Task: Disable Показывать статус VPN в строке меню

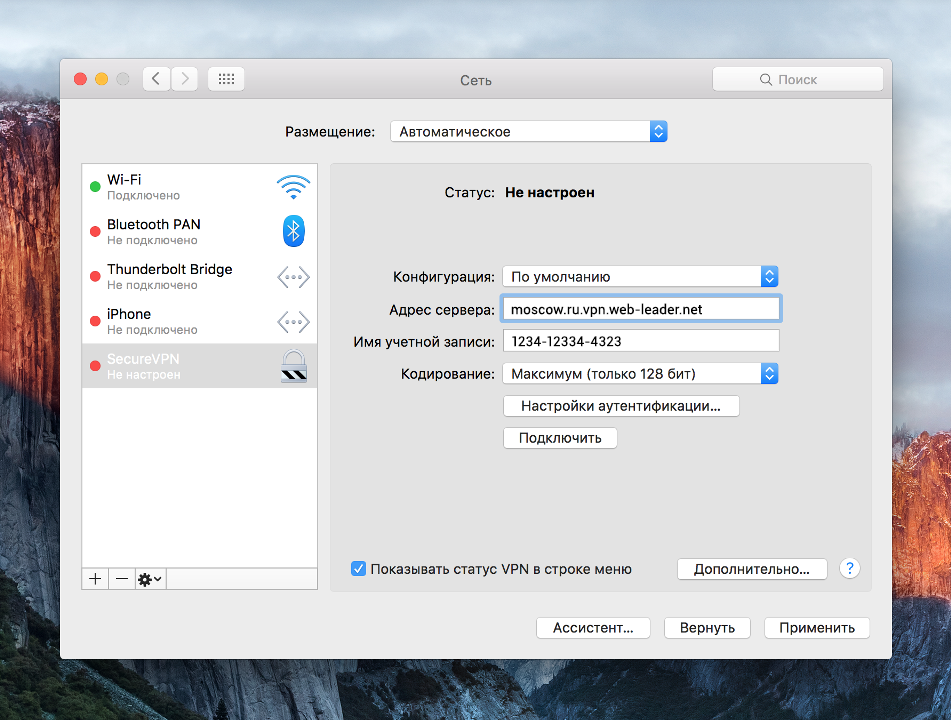Action: 358,568
